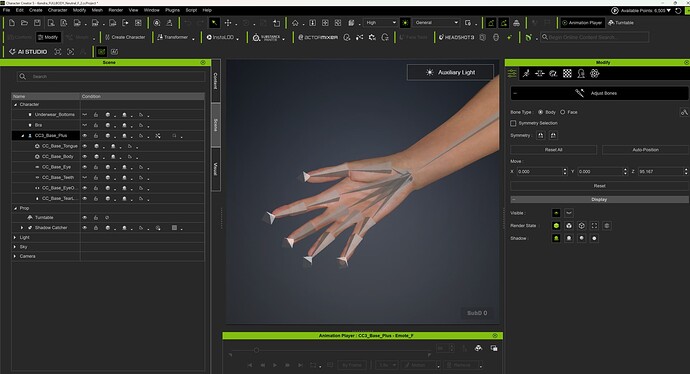Launch Substance Painter plugin

pos(267,37)
